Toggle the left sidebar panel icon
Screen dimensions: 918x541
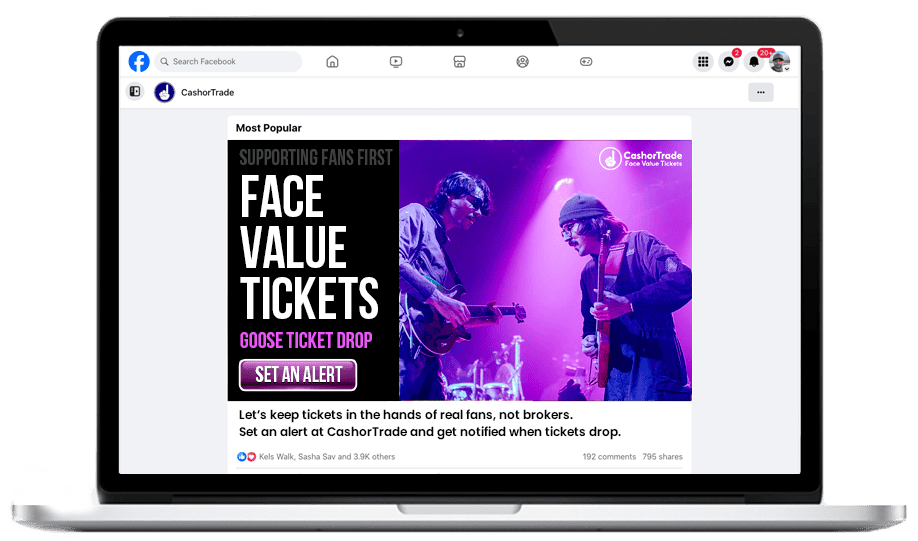click(135, 92)
